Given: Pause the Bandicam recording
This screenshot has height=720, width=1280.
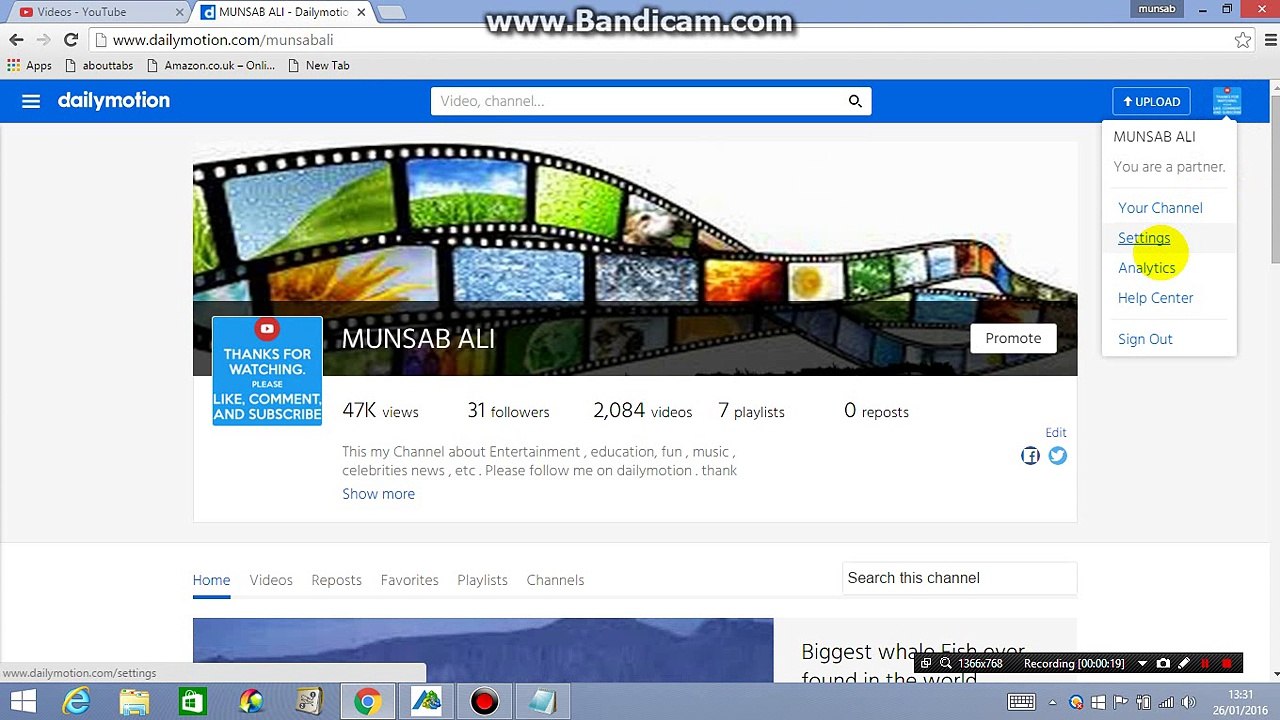Looking at the screenshot, I should 1205,663.
